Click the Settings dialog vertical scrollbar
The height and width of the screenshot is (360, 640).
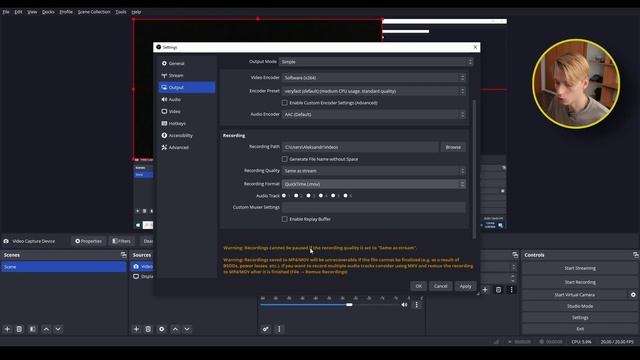[474, 169]
